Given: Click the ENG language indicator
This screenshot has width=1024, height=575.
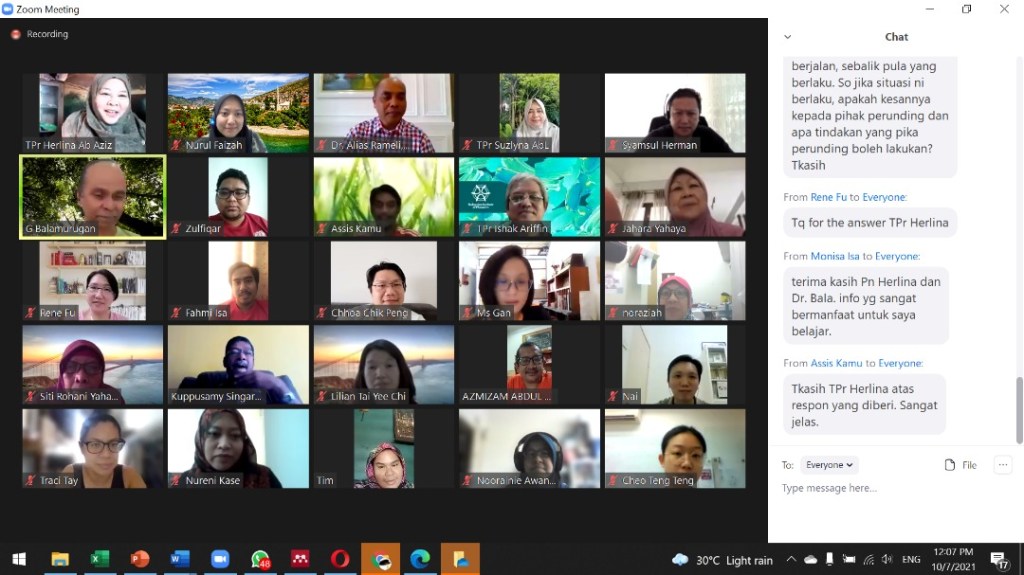Looking at the screenshot, I should pos(911,560).
